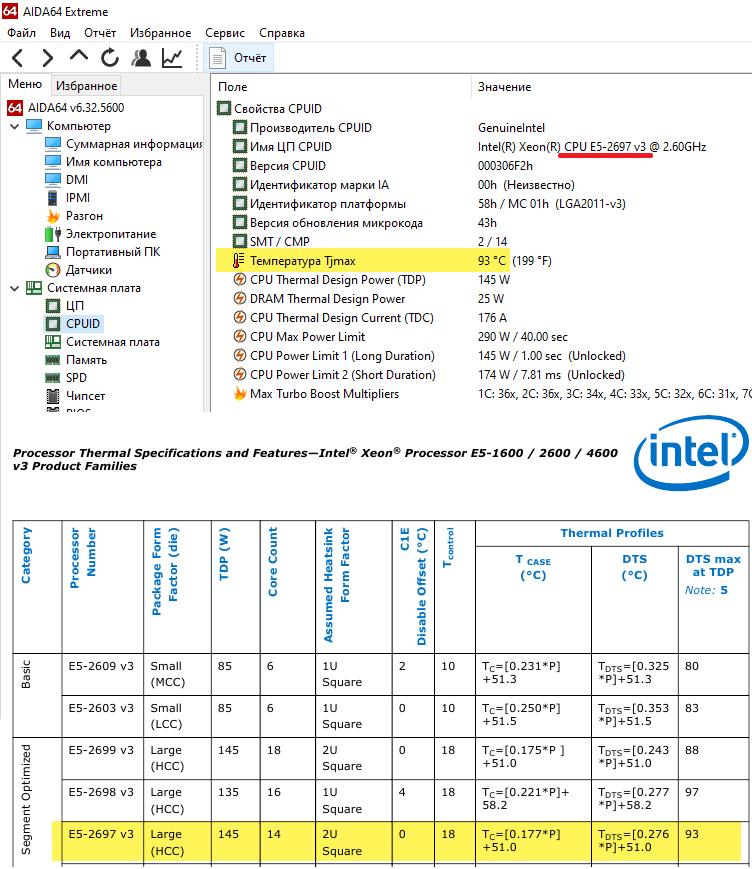Open the Справка menu
The image size is (752, 869).
tap(282, 33)
